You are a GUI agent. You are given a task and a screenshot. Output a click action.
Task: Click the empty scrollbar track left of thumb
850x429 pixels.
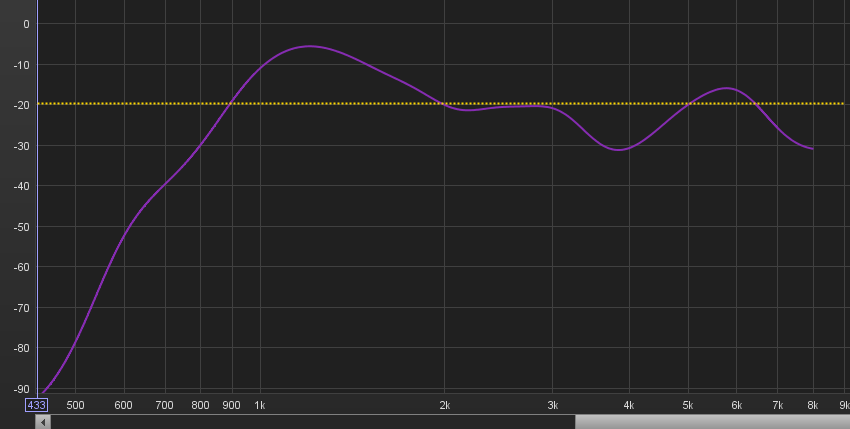[x=313, y=422]
